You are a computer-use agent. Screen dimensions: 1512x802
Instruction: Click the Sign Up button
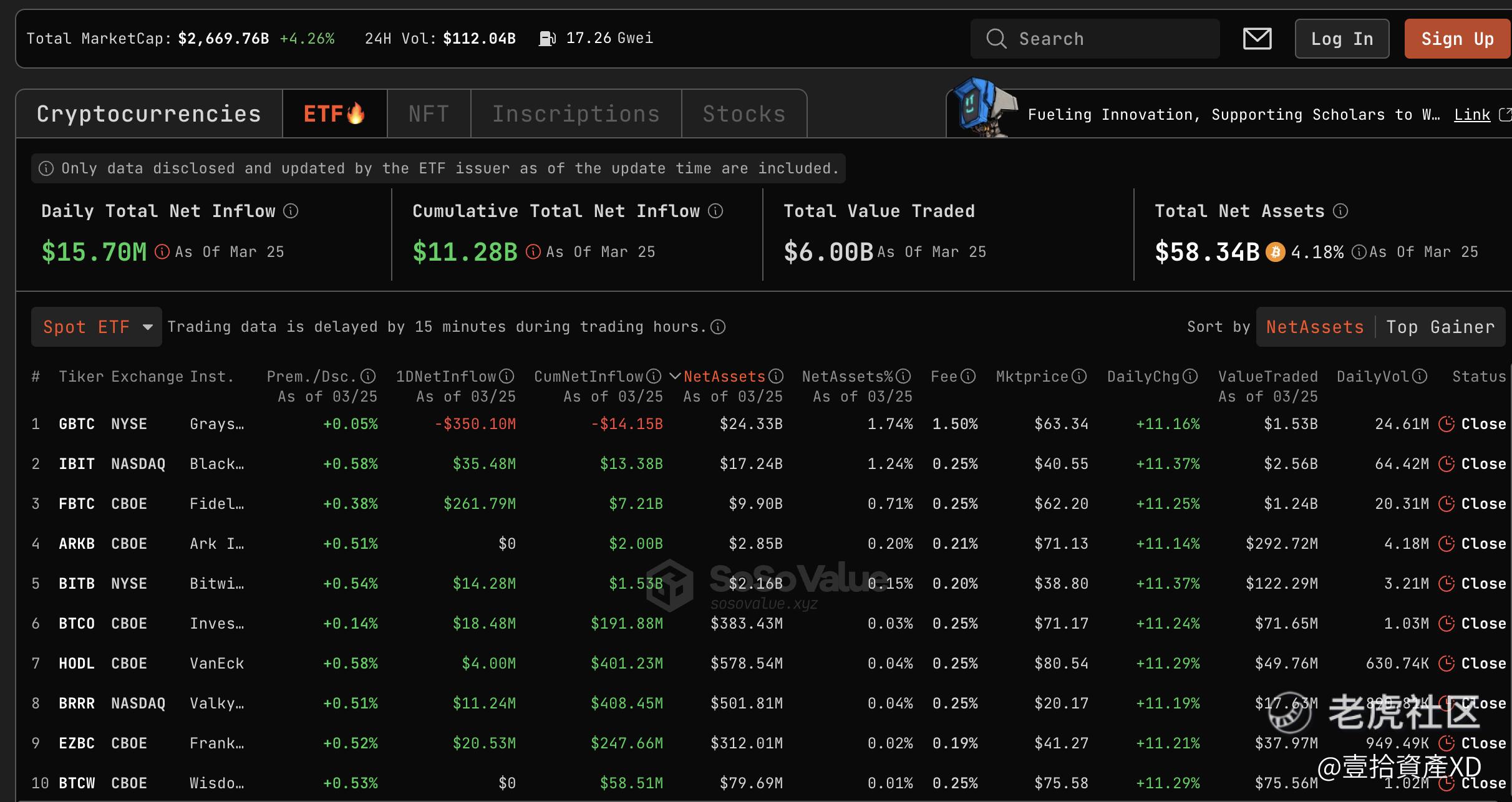pos(1458,39)
